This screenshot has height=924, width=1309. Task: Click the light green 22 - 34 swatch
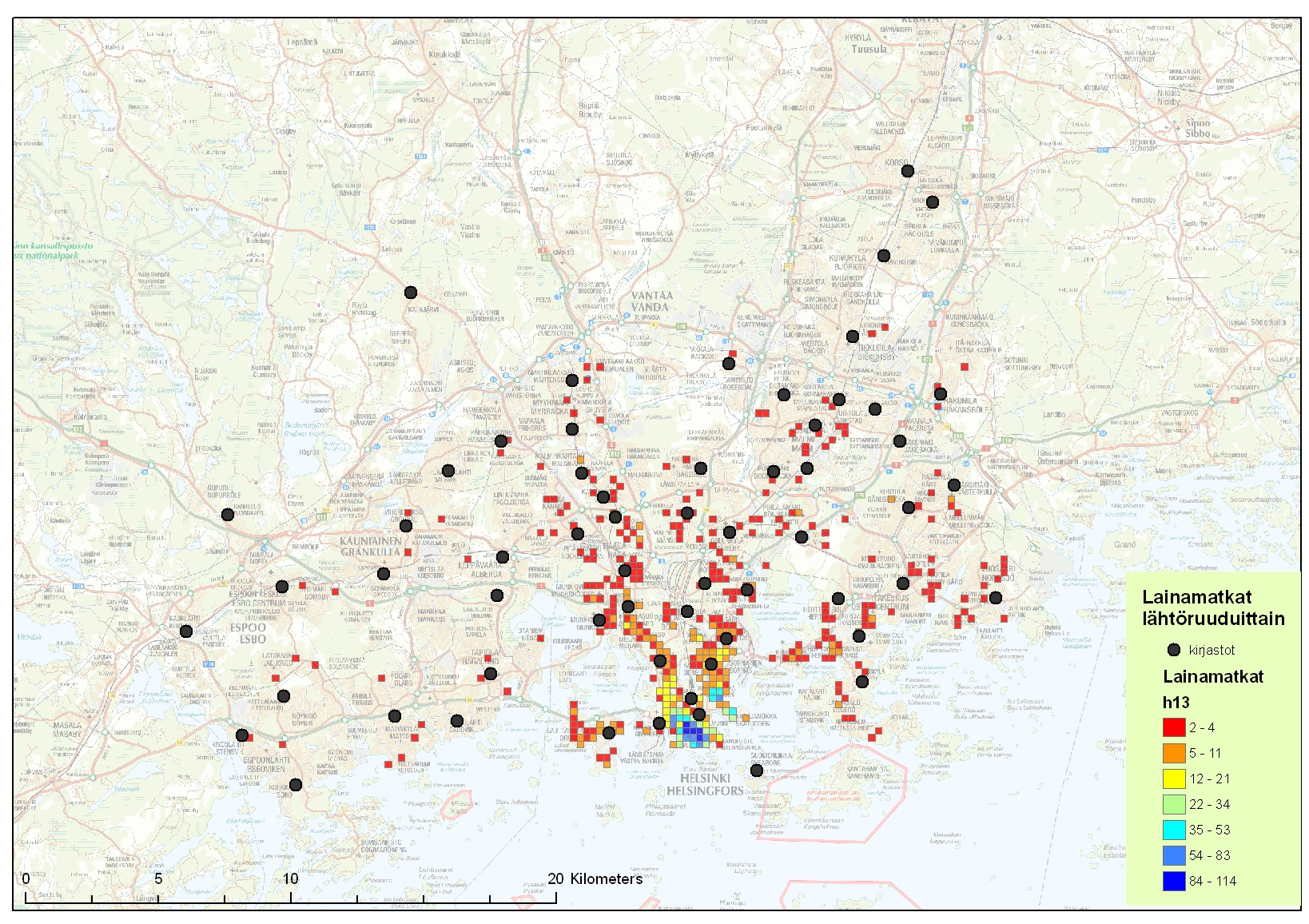[x=1173, y=804]
